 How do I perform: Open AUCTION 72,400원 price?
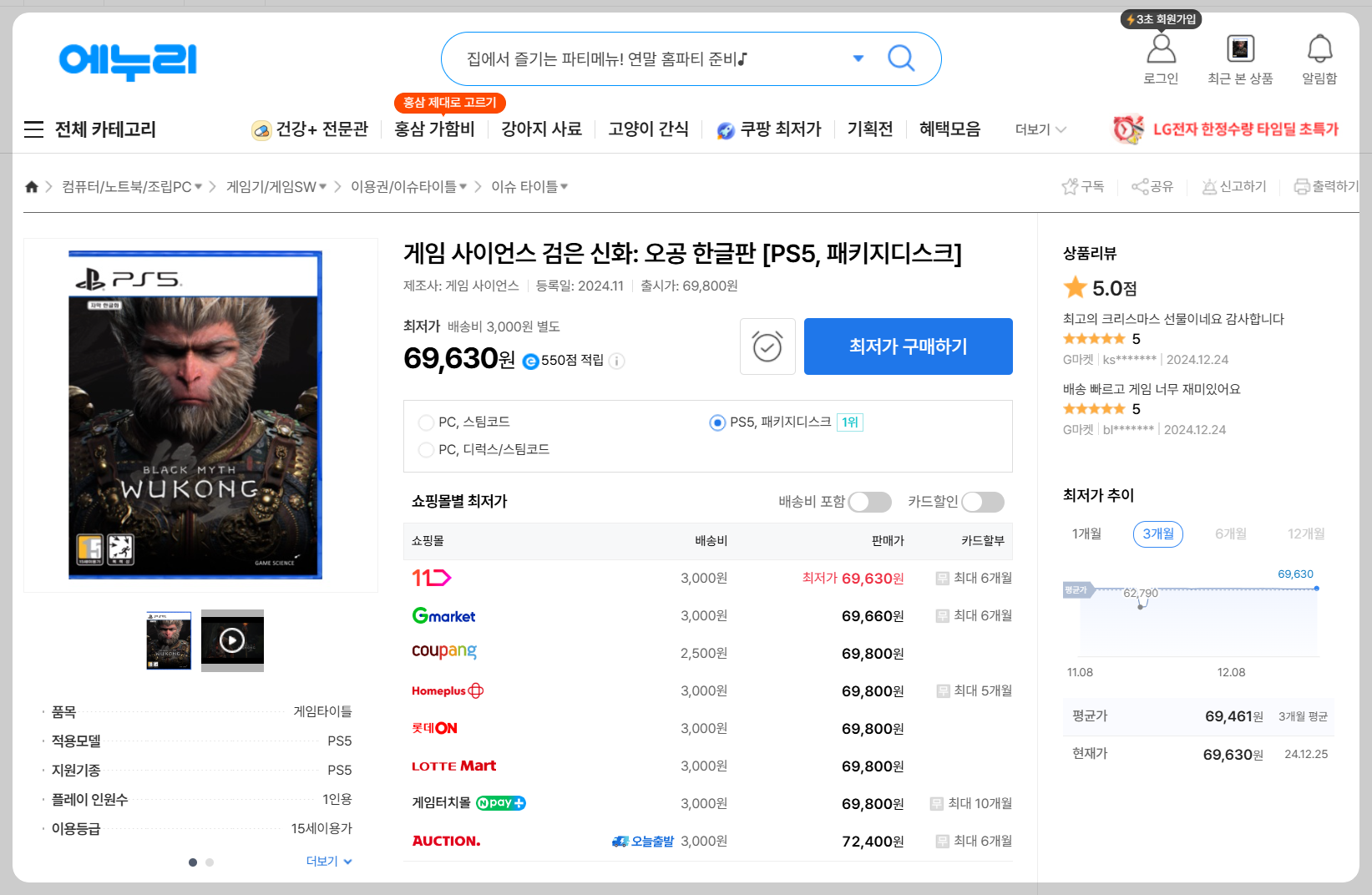(873, 842)
